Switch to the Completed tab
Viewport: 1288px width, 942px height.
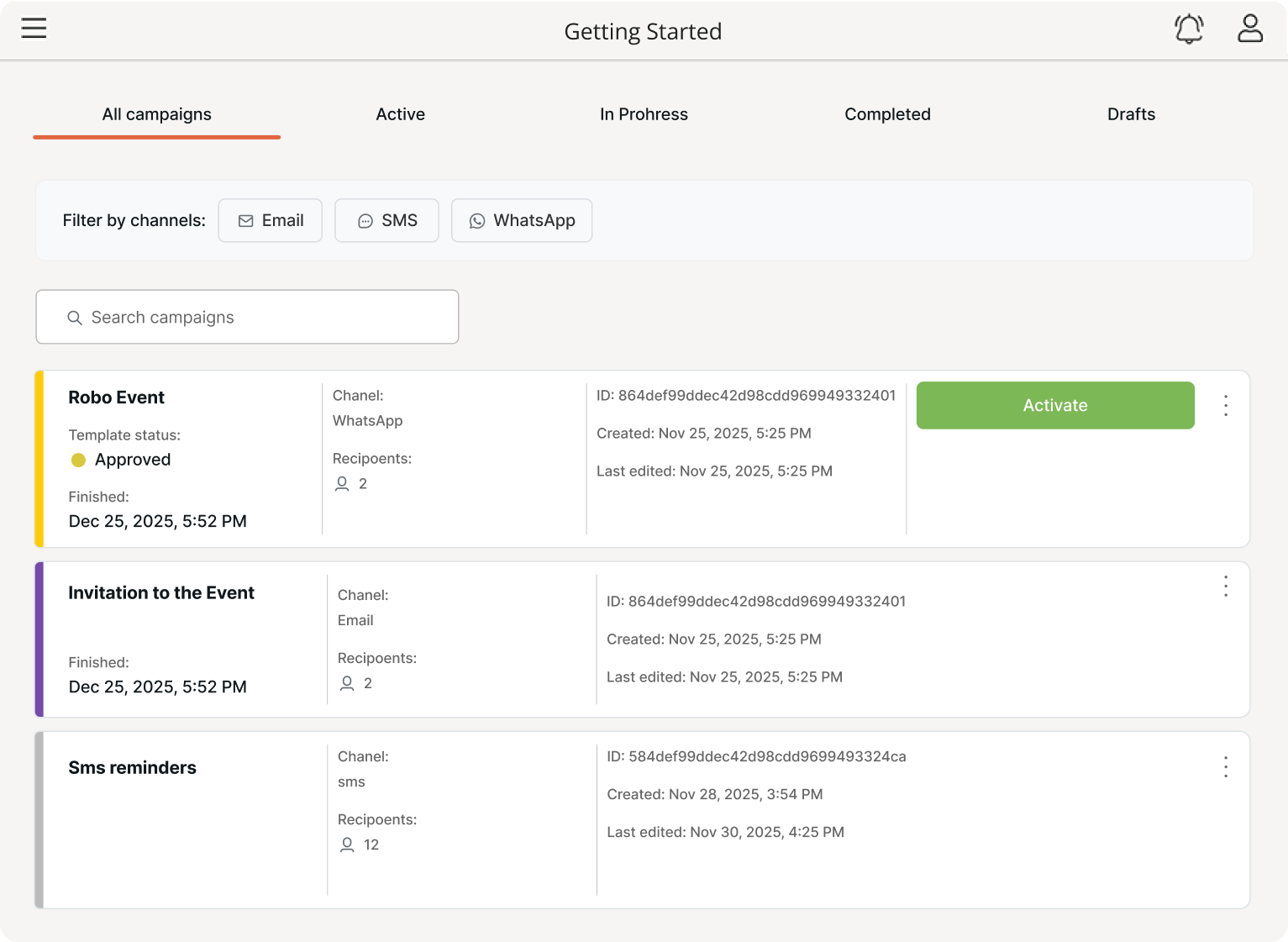(887, 114)
